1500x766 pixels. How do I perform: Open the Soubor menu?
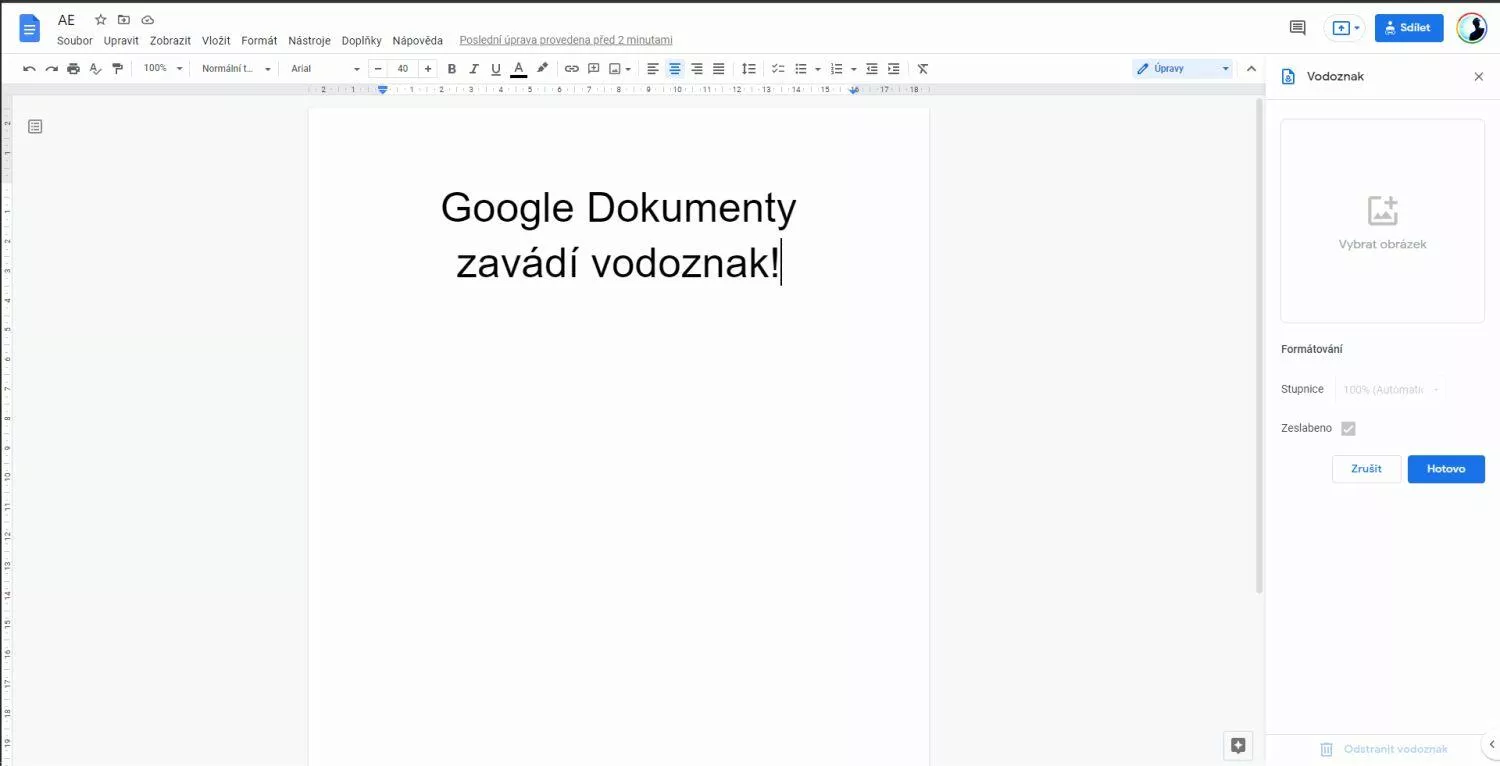pyautogui.click(x=75, y=41)
